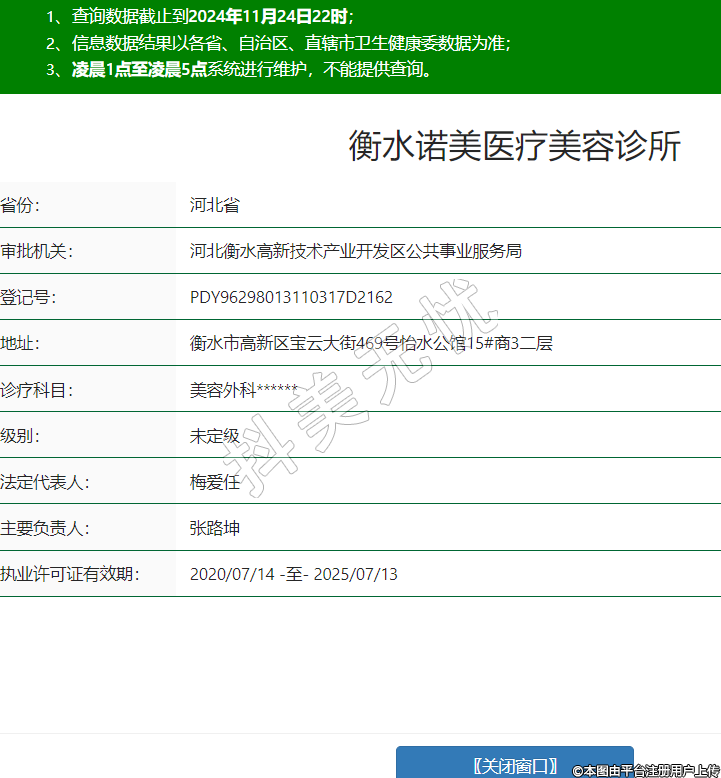Screen dimensions: 721x778
Task: Select the 法定代表人 field label
Action: [x=44, y=482]
